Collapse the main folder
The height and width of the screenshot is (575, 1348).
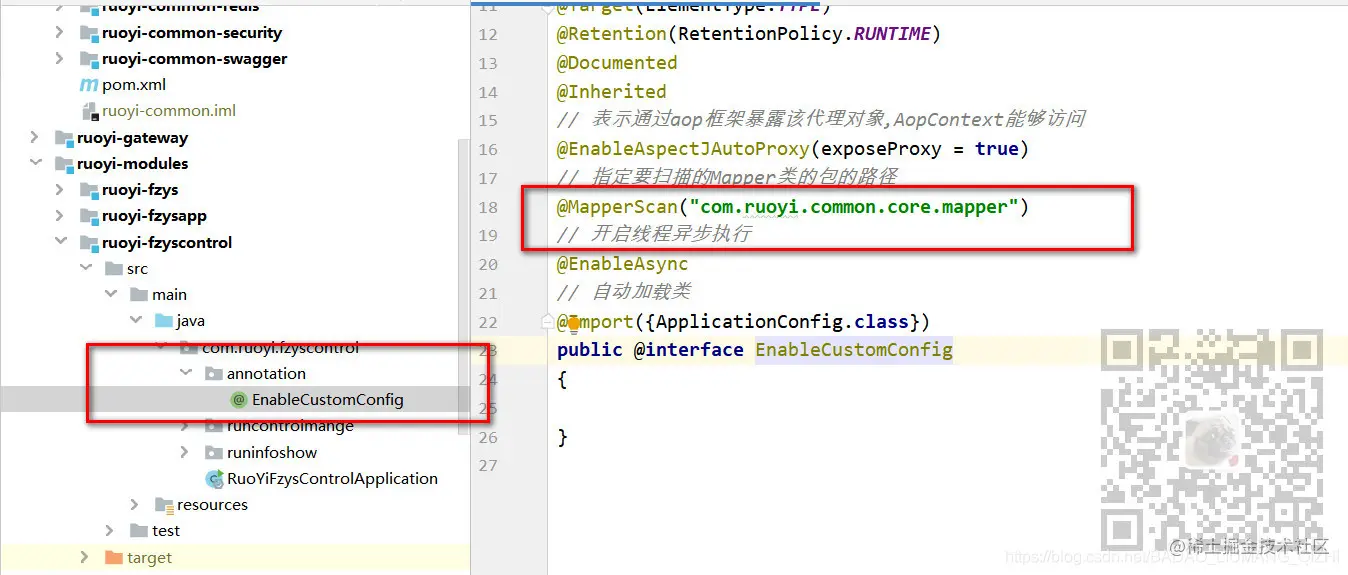click(110, 295)
